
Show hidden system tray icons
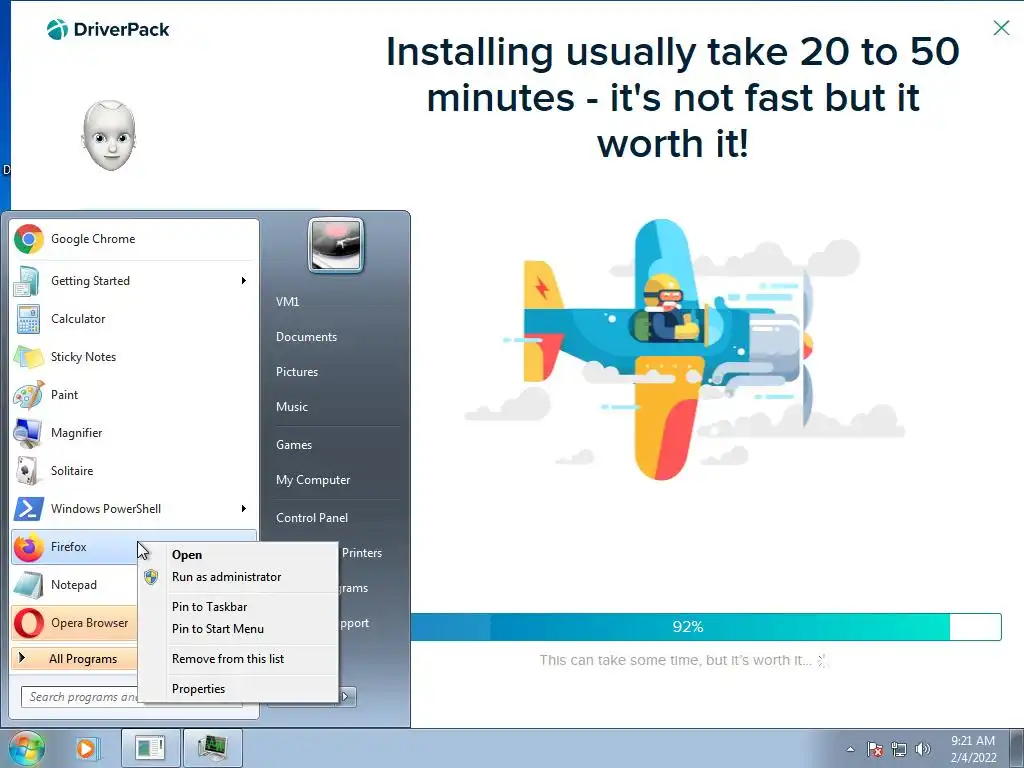tap(850, 749)
